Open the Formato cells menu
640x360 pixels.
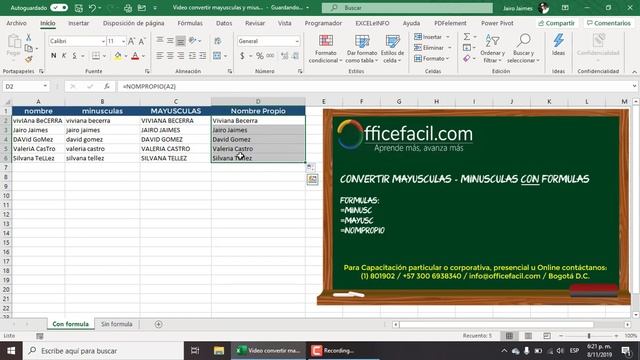click(x=432, y=58)
